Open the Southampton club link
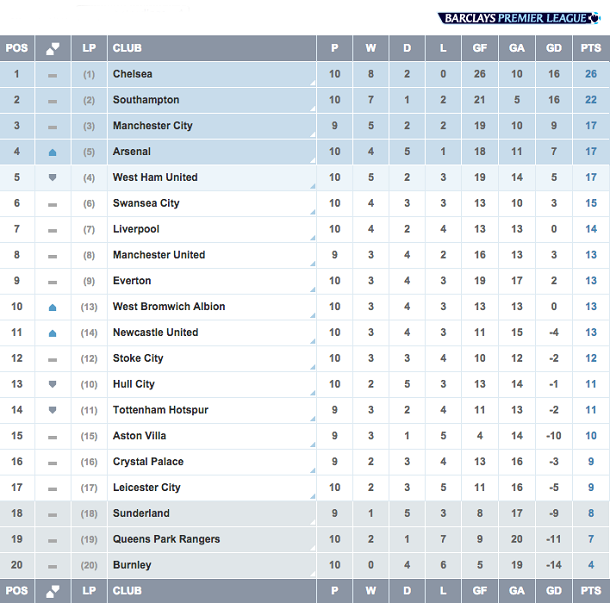 [x=146, y=100]
